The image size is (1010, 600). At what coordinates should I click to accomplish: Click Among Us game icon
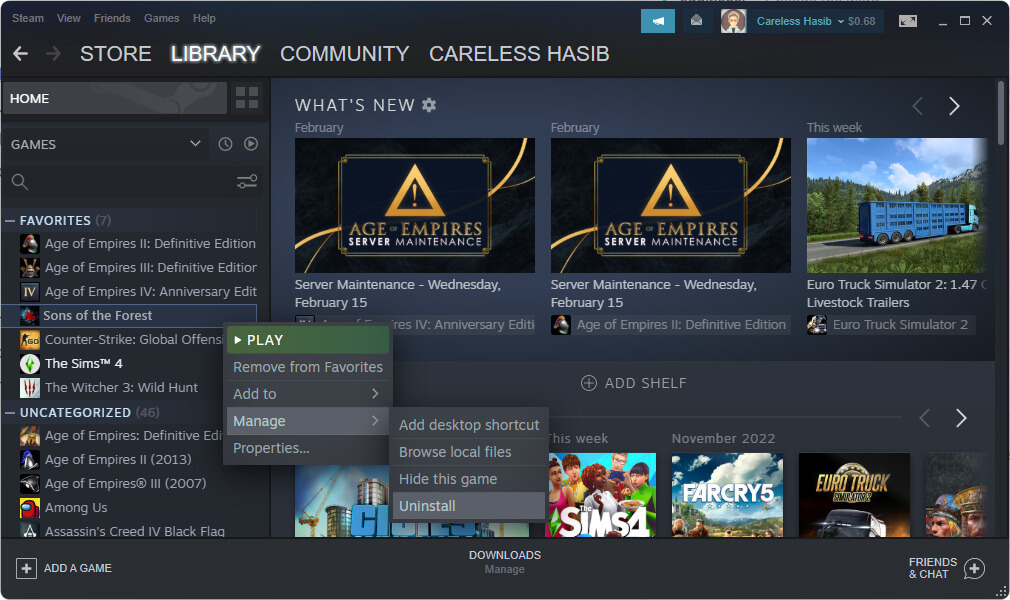(30, 508)
